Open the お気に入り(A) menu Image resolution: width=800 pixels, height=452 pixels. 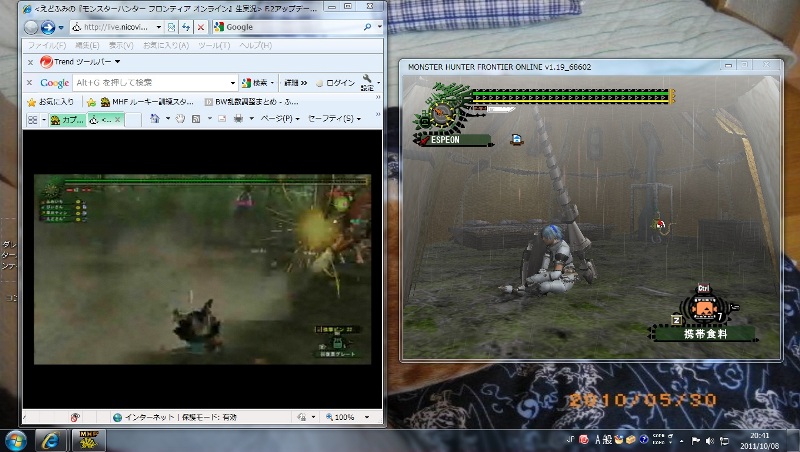pos(166,45)
